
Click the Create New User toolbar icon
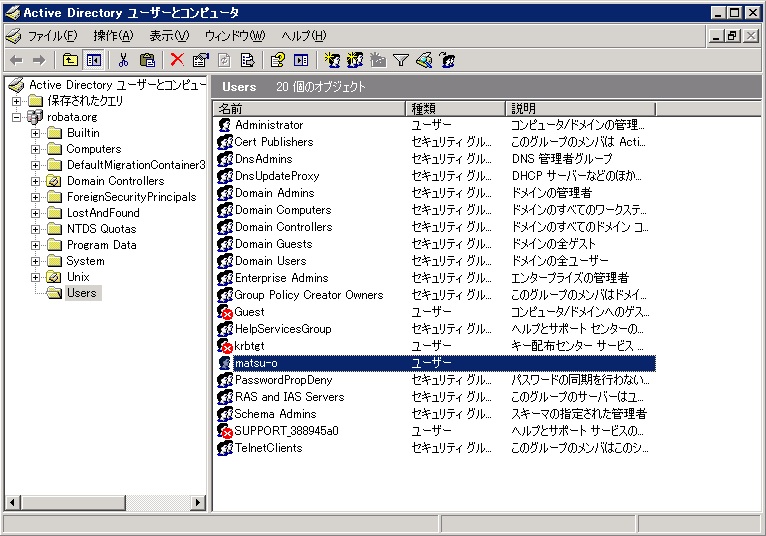click(332, 61)
